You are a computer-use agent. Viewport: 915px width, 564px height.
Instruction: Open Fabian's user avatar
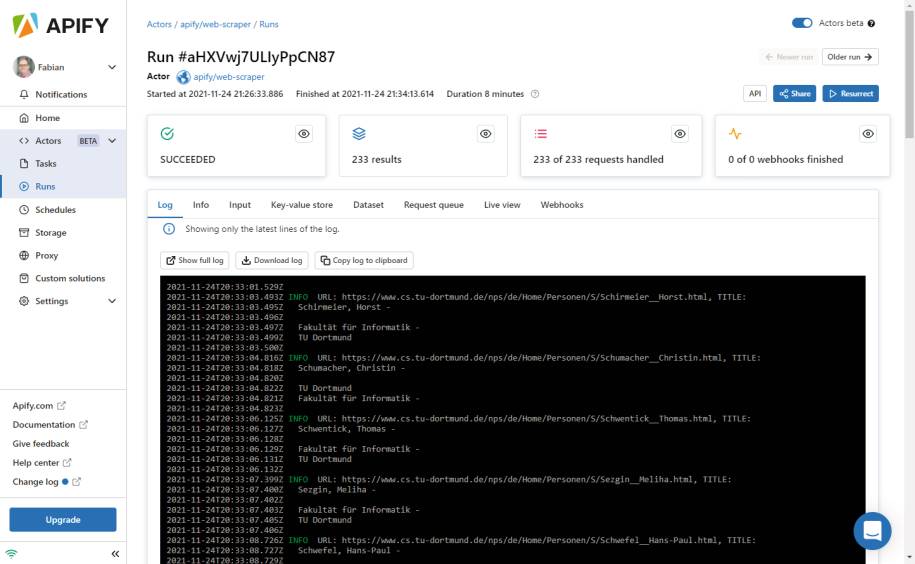coord(24,67)
